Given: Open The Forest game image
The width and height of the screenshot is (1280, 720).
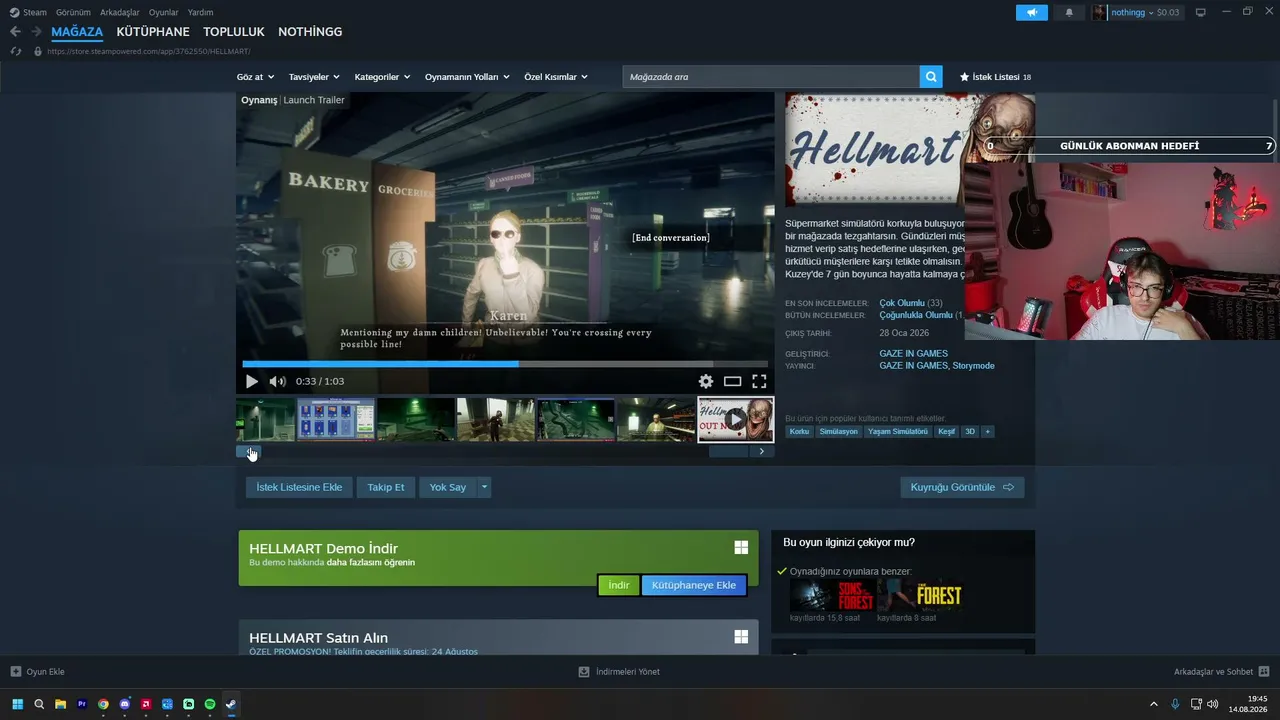Looking at the screenshot, I should point(919,595).
